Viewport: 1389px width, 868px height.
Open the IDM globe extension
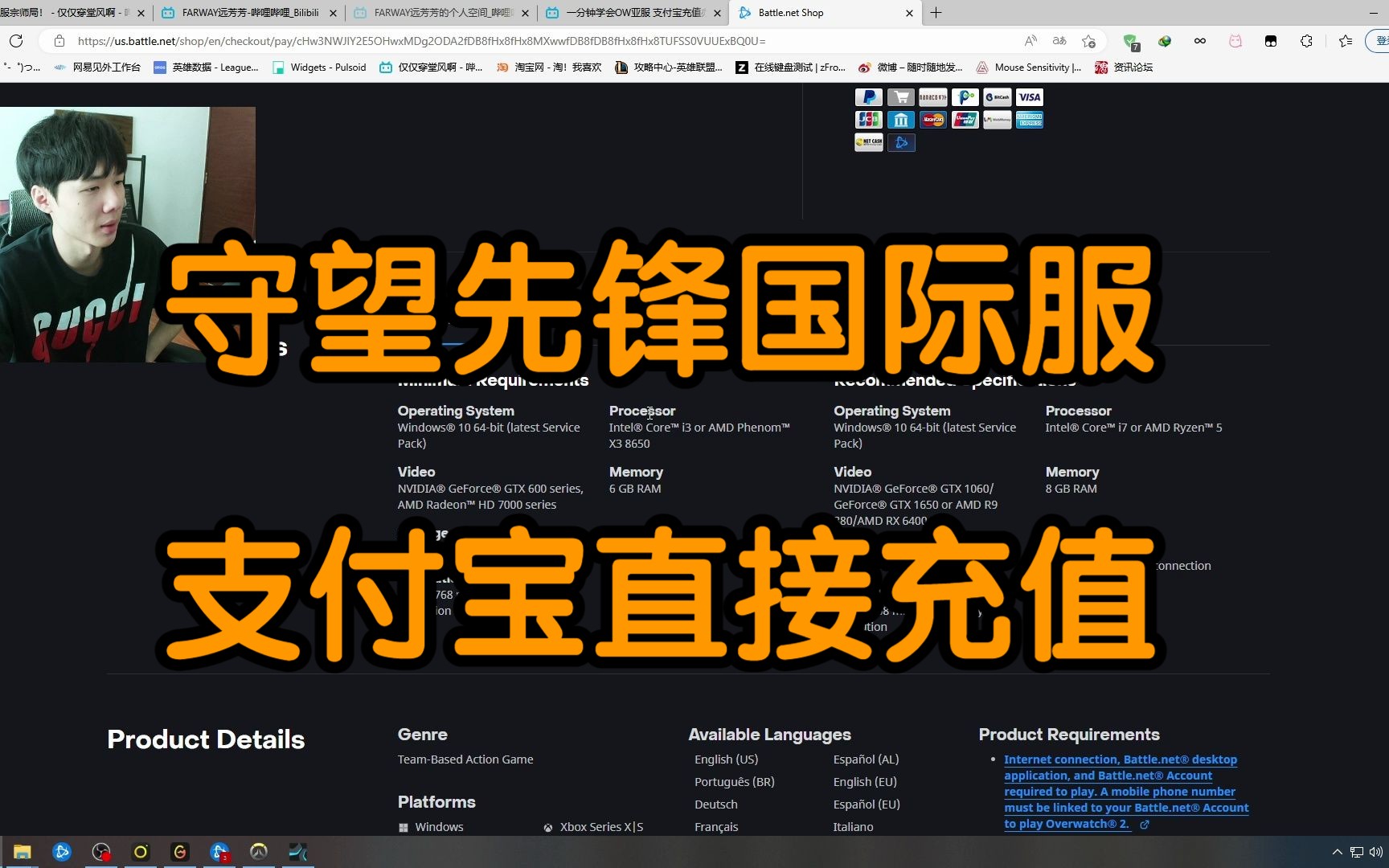coord(1165,41)
